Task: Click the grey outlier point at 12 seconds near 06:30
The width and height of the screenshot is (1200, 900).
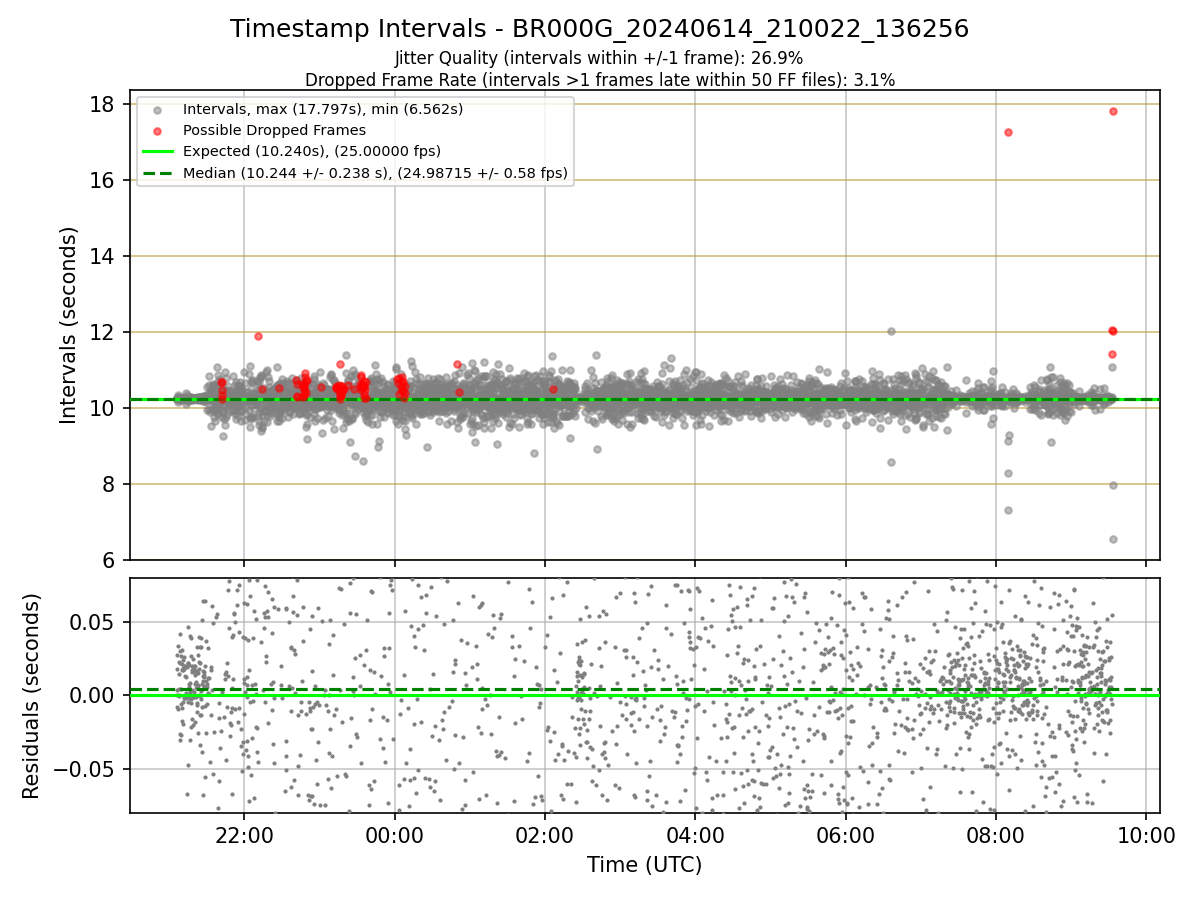Action: [x=891, y=331]
